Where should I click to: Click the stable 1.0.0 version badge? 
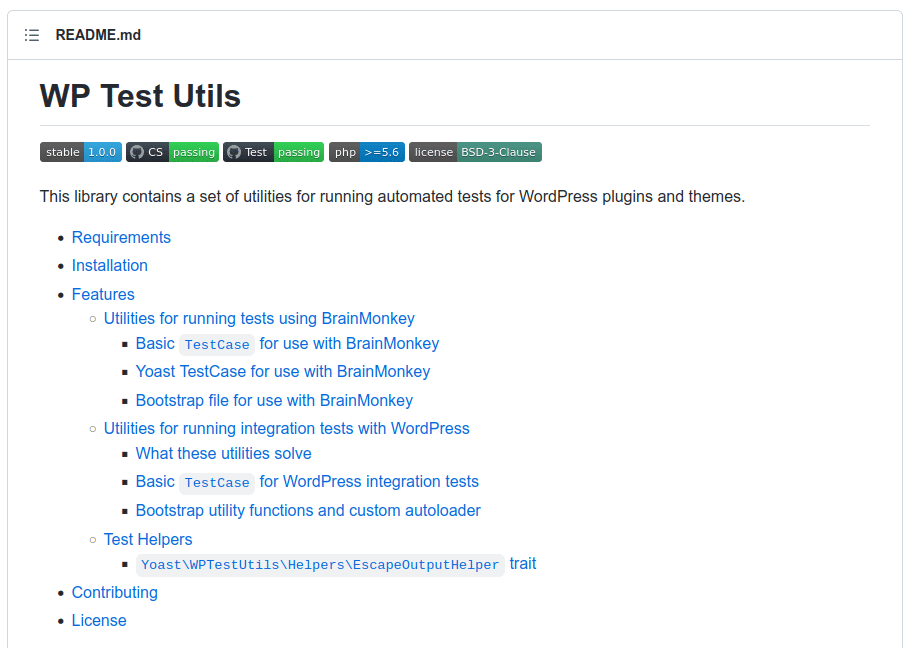coord(80,151)
